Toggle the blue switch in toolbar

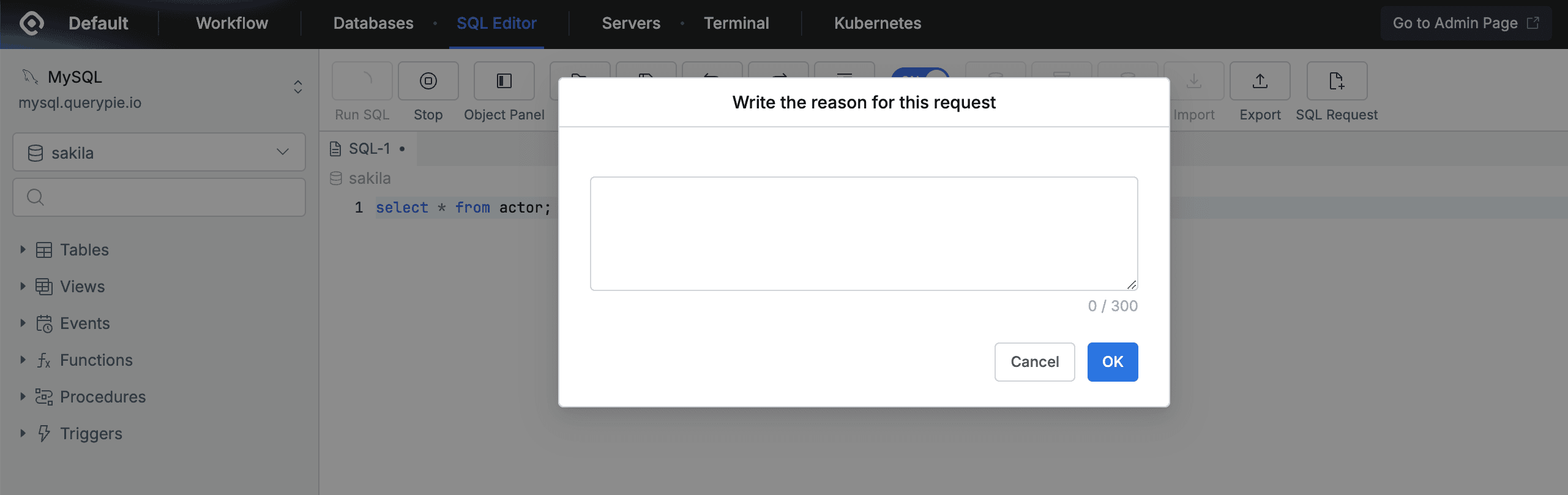coord(920,74)
